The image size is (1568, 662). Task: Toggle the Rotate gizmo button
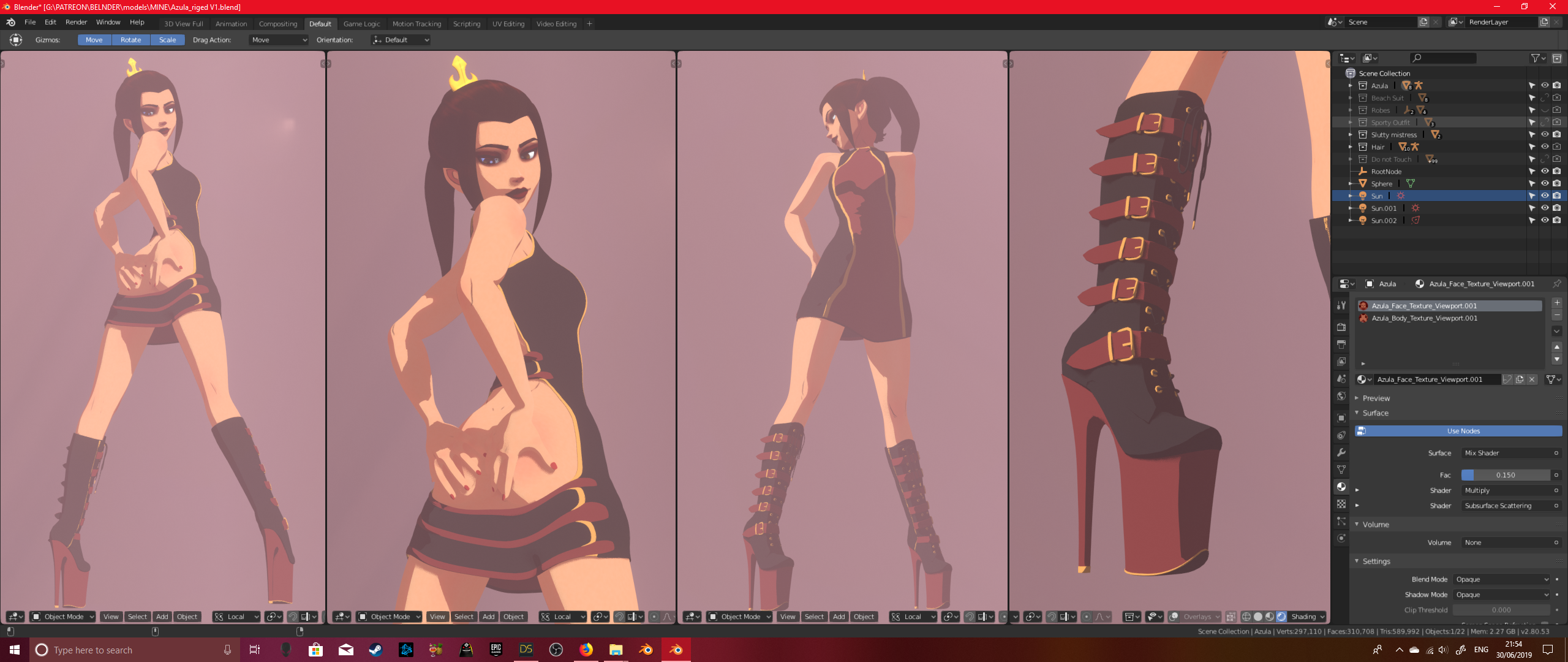130,40
